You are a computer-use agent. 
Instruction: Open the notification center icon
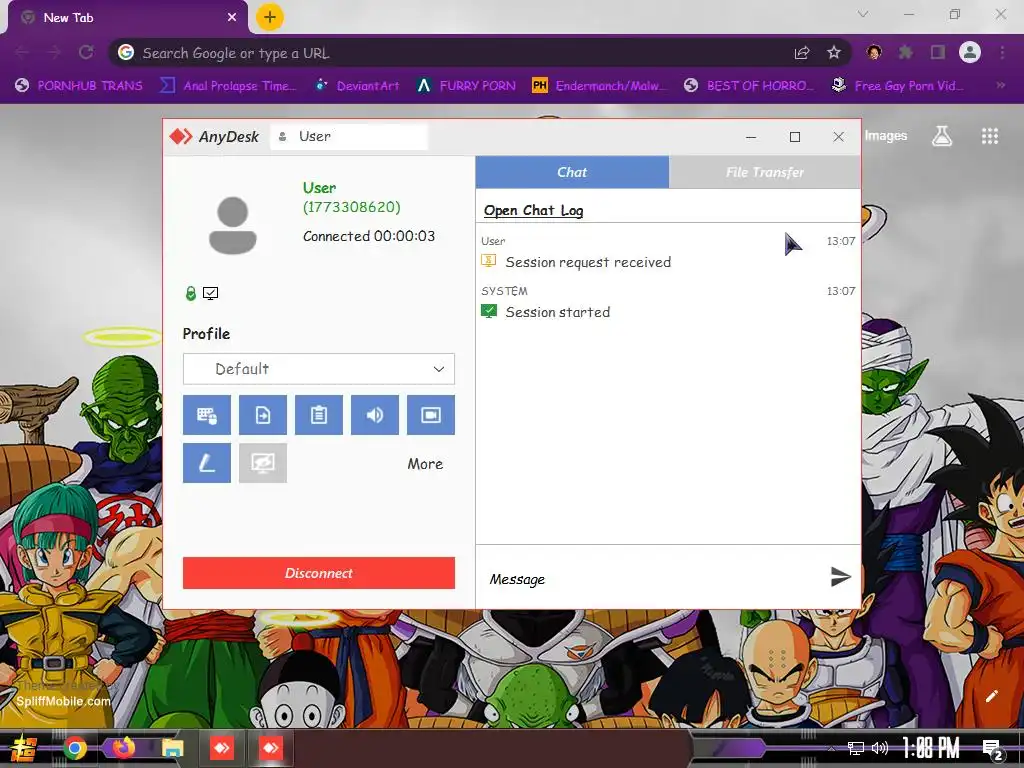pos(993,750)
